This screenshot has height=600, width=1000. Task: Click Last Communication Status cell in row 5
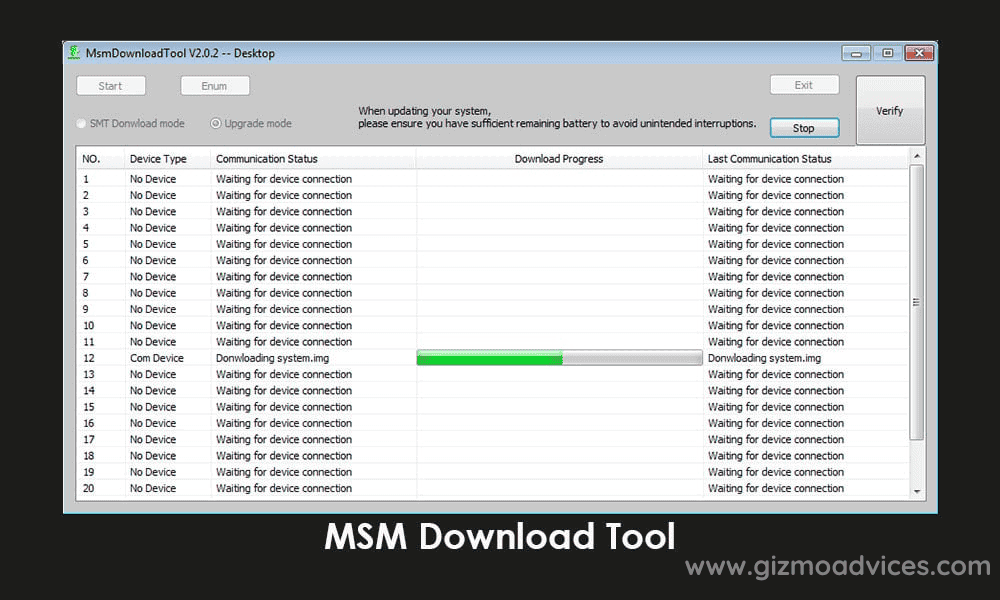(776, 244)
